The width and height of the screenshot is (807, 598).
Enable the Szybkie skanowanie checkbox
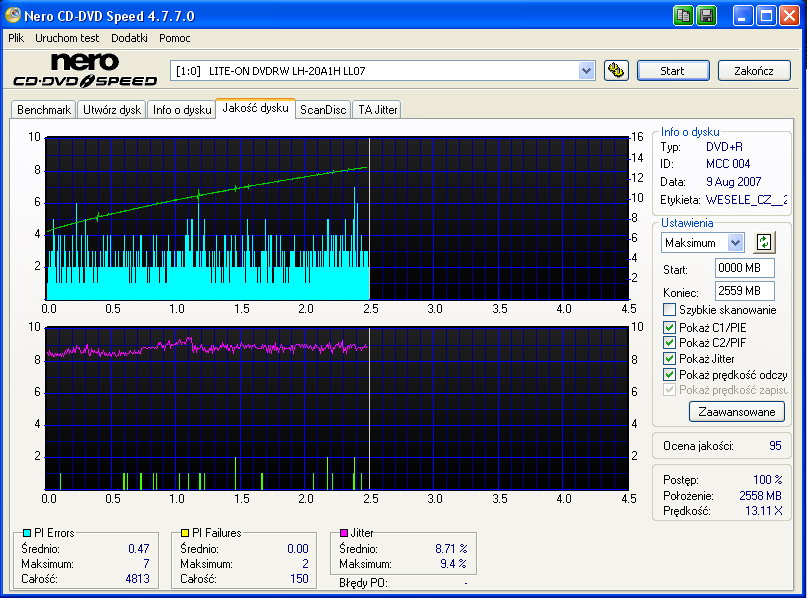coord(669,310)
